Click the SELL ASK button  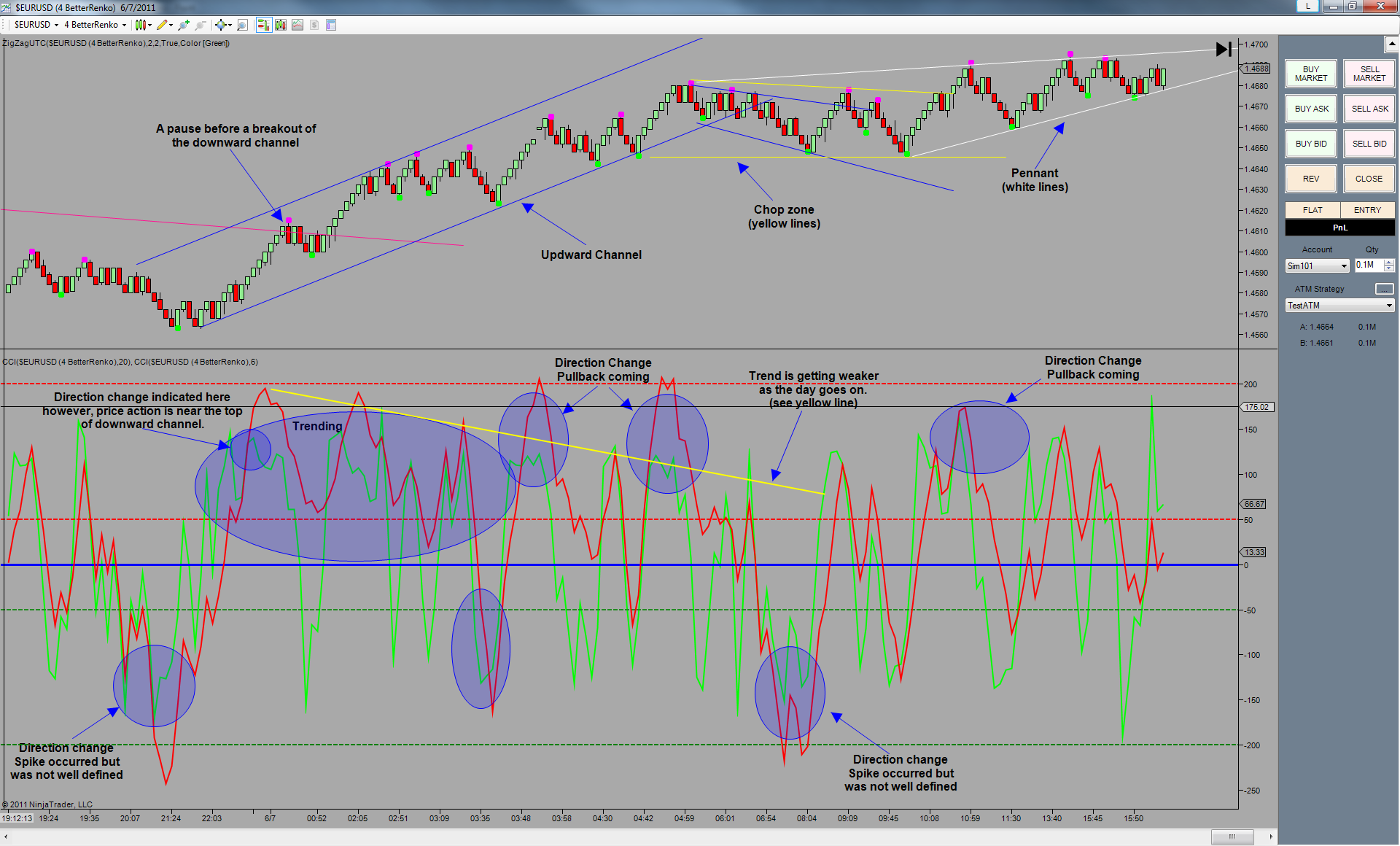[1369, 109]
